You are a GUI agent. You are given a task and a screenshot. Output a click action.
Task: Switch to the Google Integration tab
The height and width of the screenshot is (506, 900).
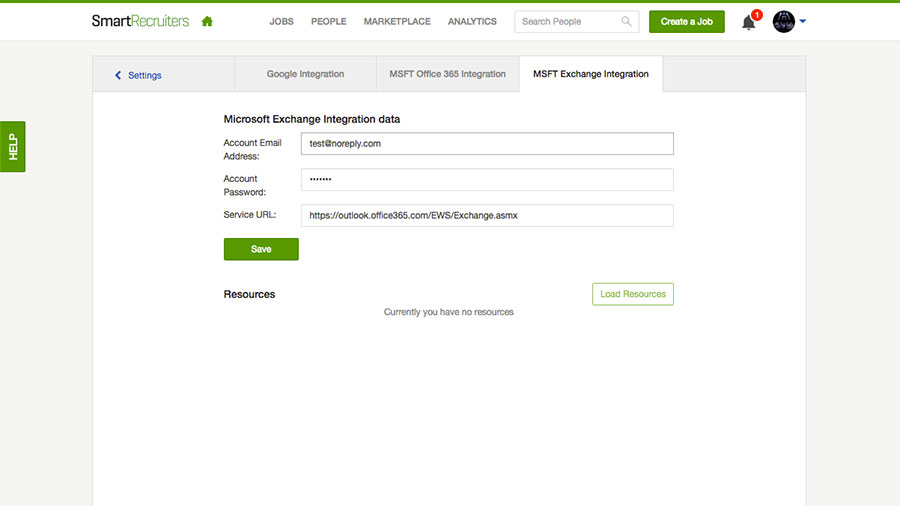[x=305, y=74]
